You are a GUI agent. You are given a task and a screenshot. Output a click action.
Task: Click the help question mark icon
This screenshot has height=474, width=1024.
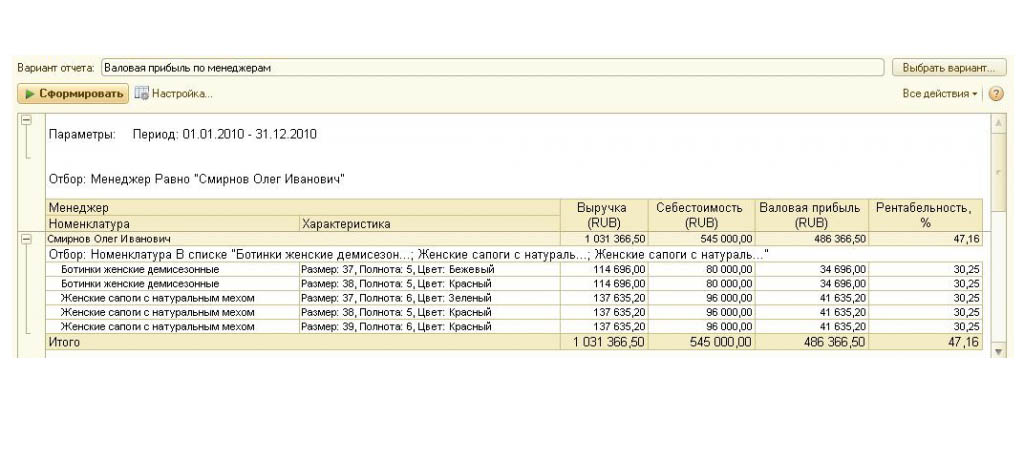click(996, 94)
